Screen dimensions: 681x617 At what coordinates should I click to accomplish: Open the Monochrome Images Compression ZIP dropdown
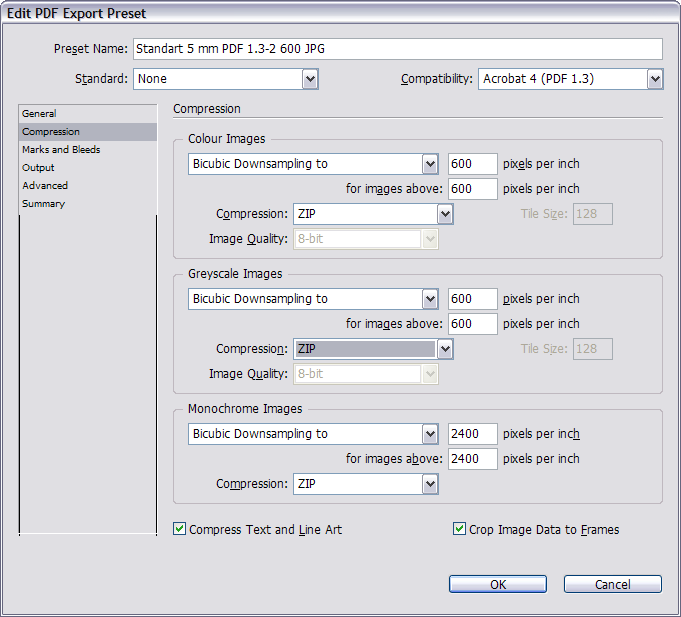click(366, 484)
